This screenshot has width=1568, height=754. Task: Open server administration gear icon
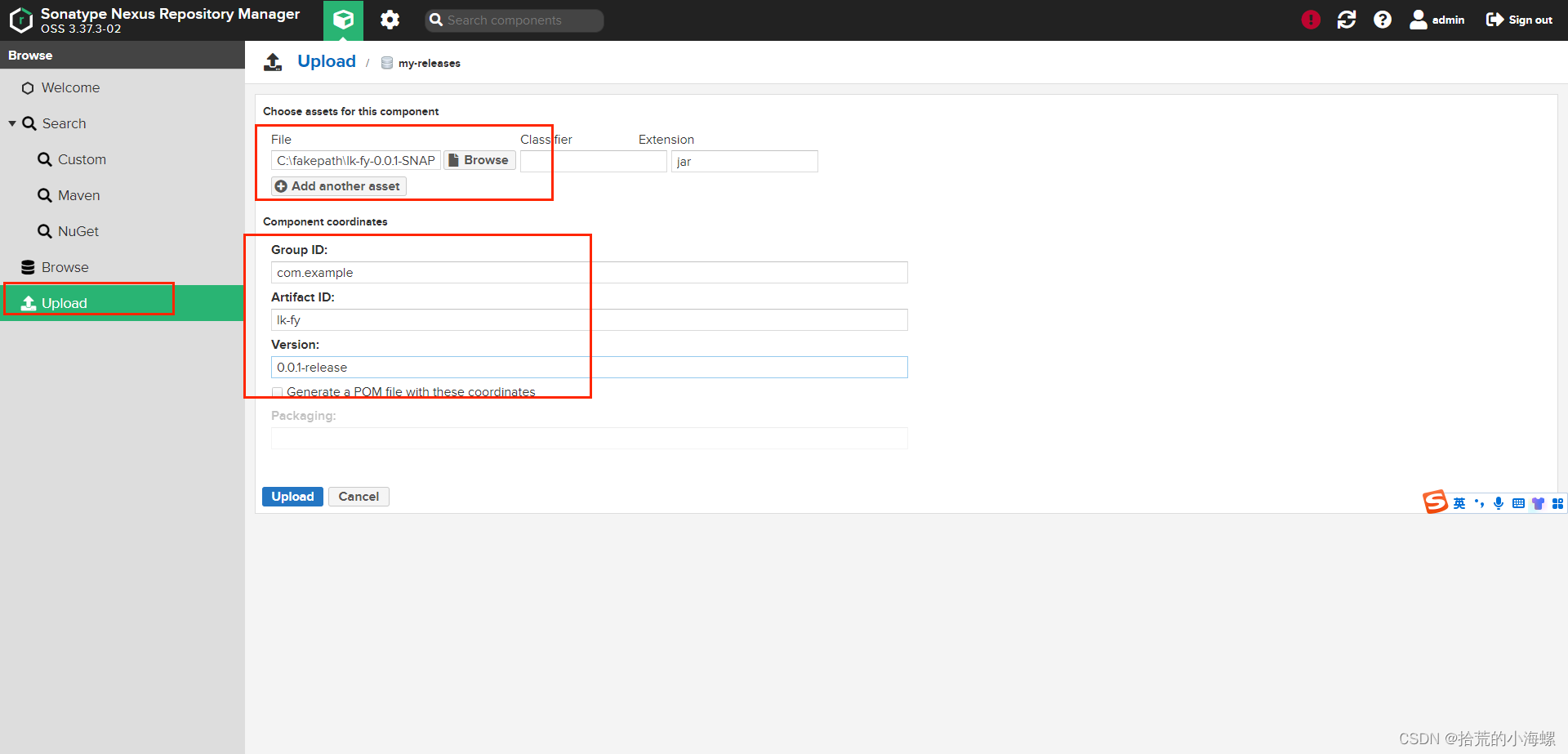(x=390, y=20)
